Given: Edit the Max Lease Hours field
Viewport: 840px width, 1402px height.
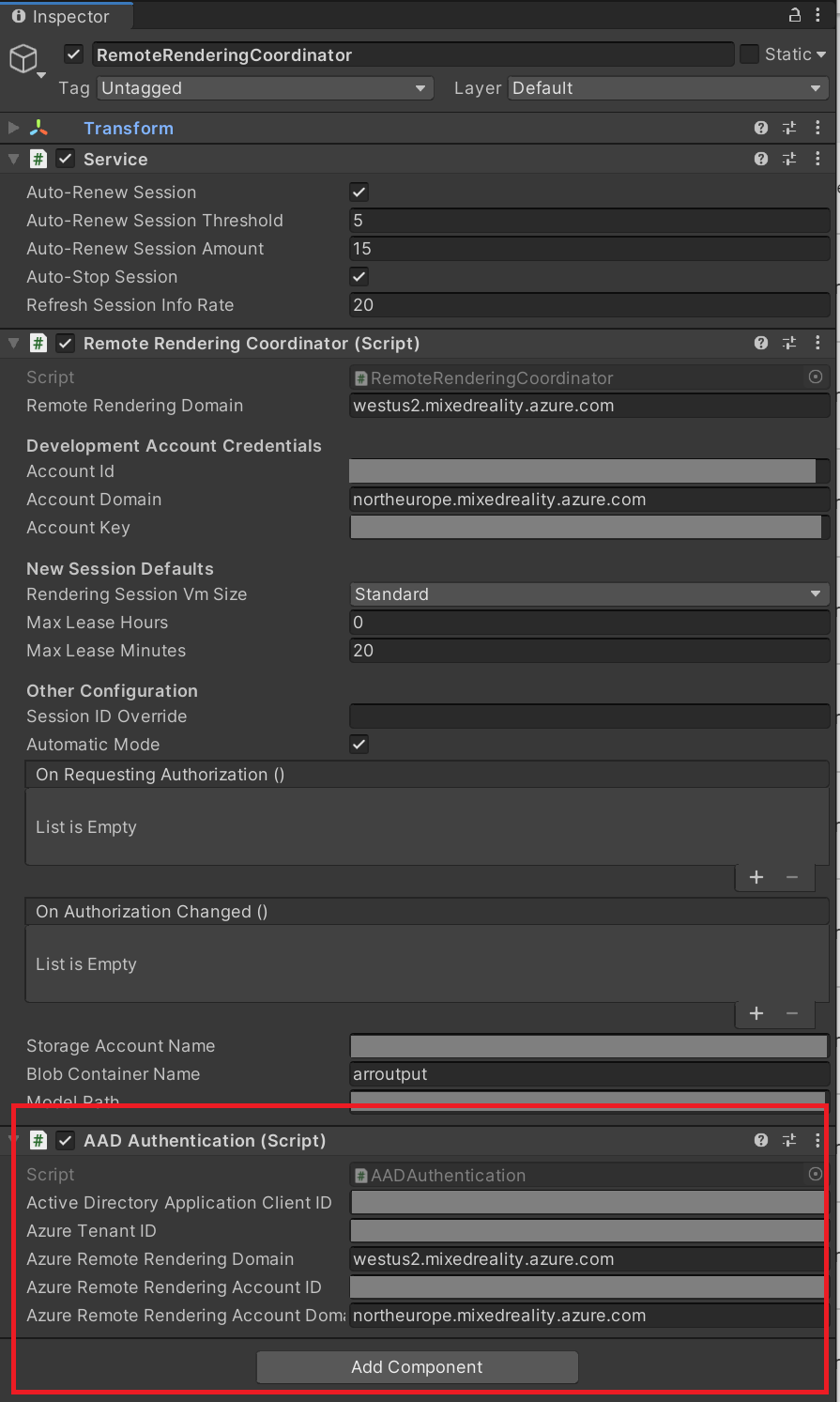Looking at the screenshot, I should click(x=589, y=623).
